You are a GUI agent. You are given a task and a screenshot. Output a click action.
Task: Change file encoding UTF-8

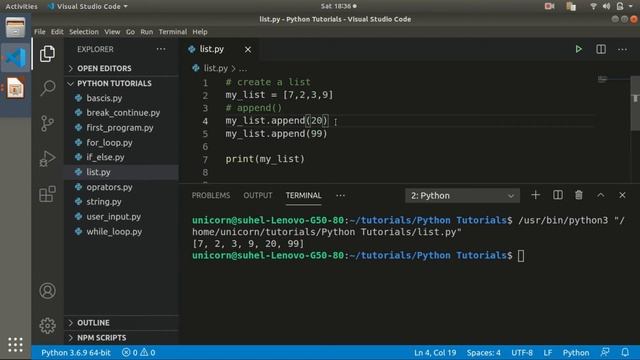tap(522, 352)
